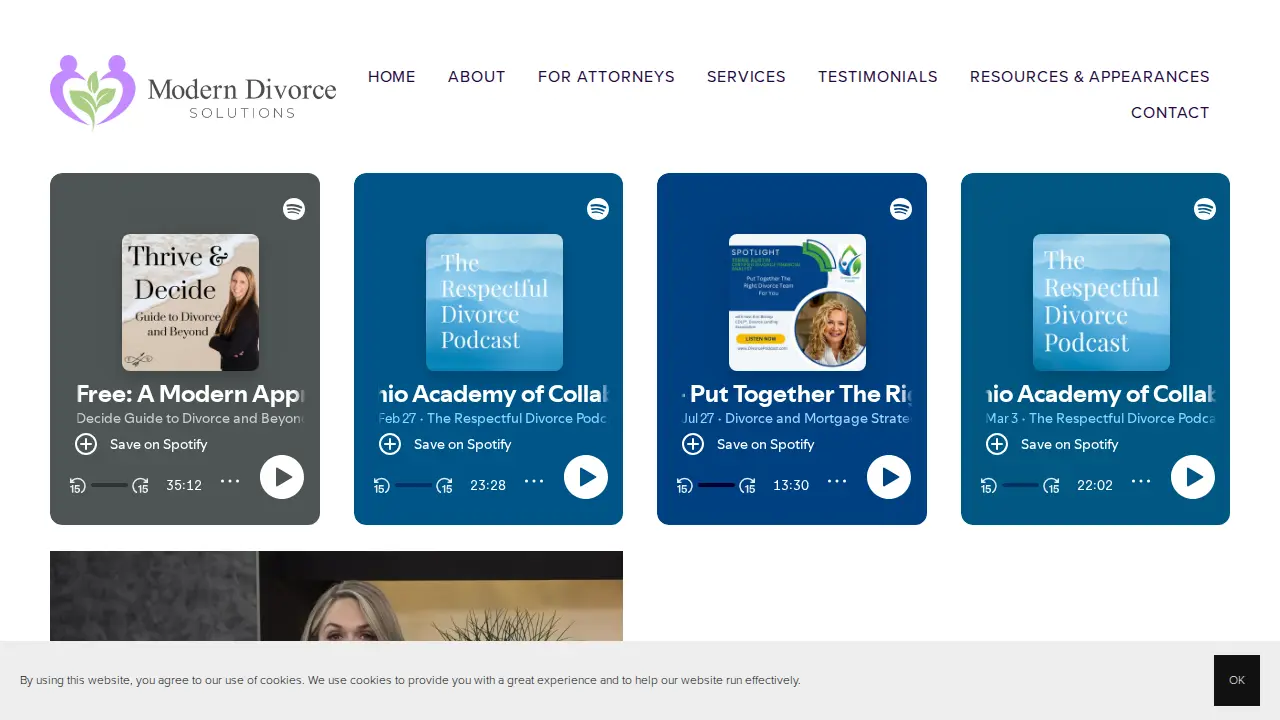Click the cookie notice text
Image resolution: width=1280 pixels, height=720 pixels.
410,681
